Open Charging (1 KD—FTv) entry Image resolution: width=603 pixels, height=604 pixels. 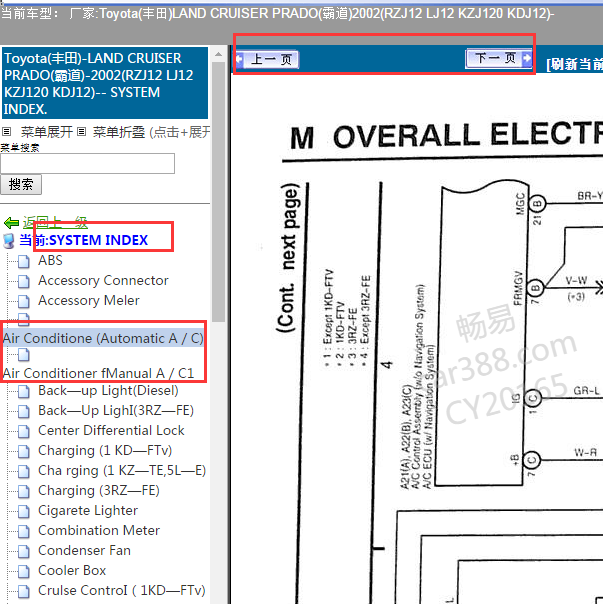pos(105,451)
